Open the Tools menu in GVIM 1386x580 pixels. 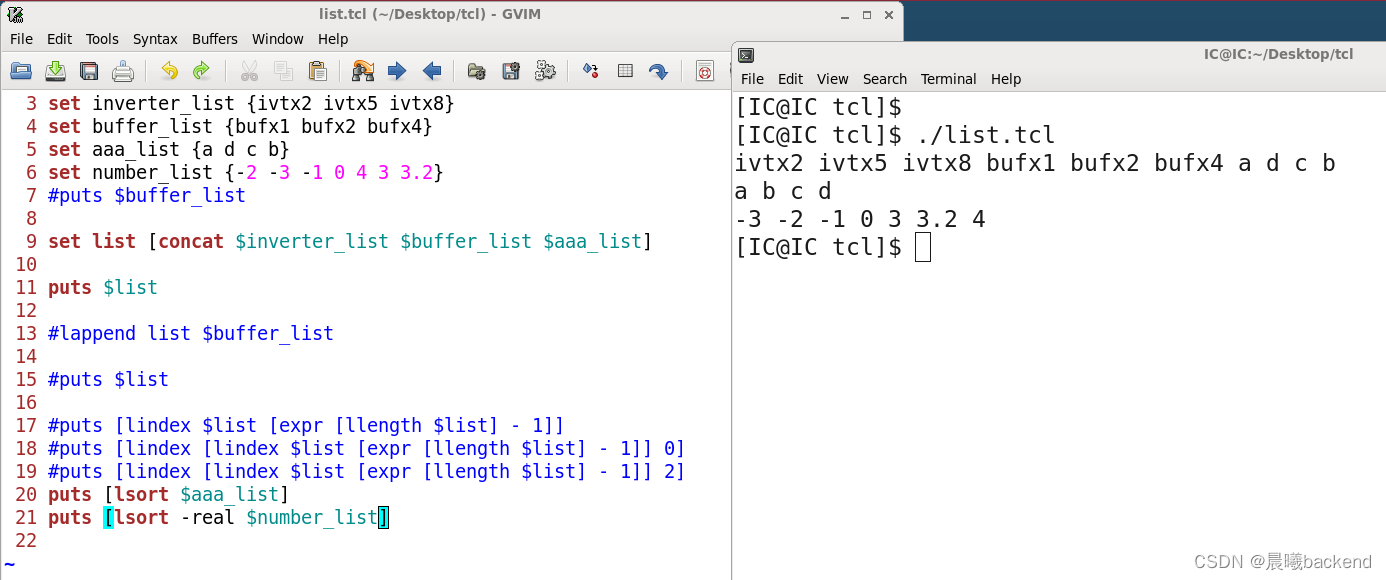click(x=102, y=39)
